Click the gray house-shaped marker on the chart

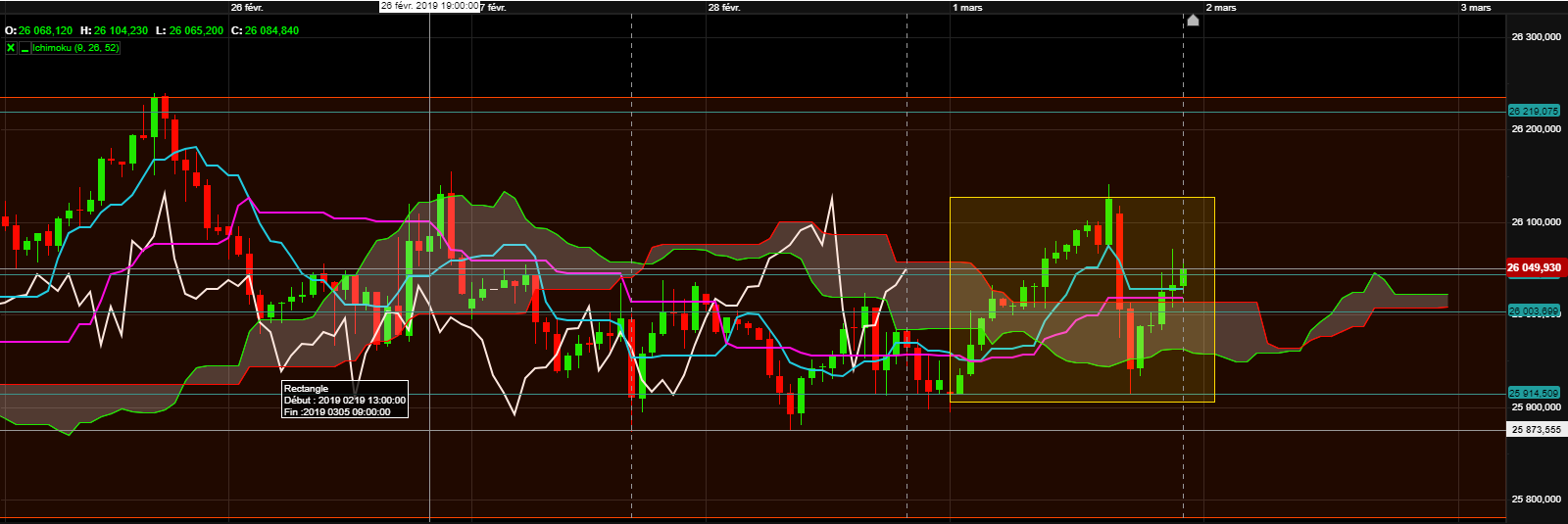click(x=1193, y=20)
